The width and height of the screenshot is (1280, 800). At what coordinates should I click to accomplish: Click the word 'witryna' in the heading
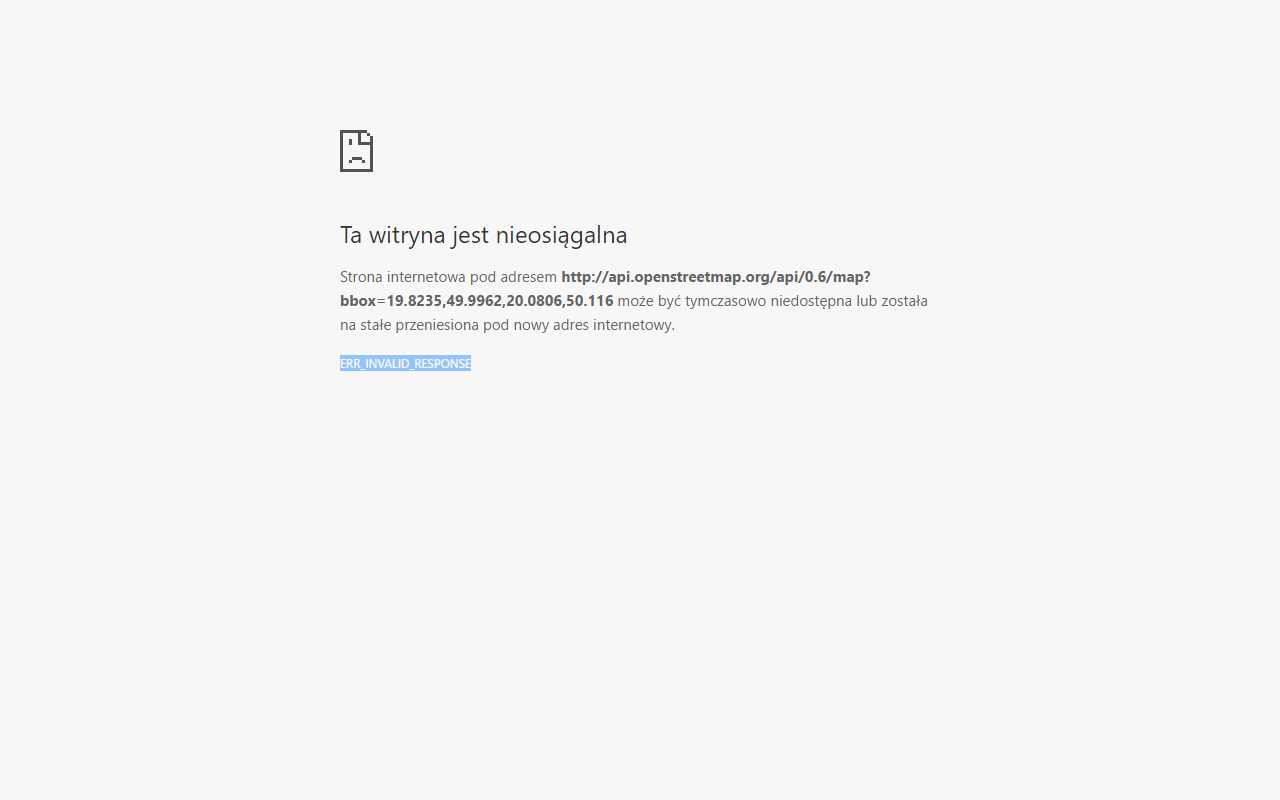pos(407,236)
